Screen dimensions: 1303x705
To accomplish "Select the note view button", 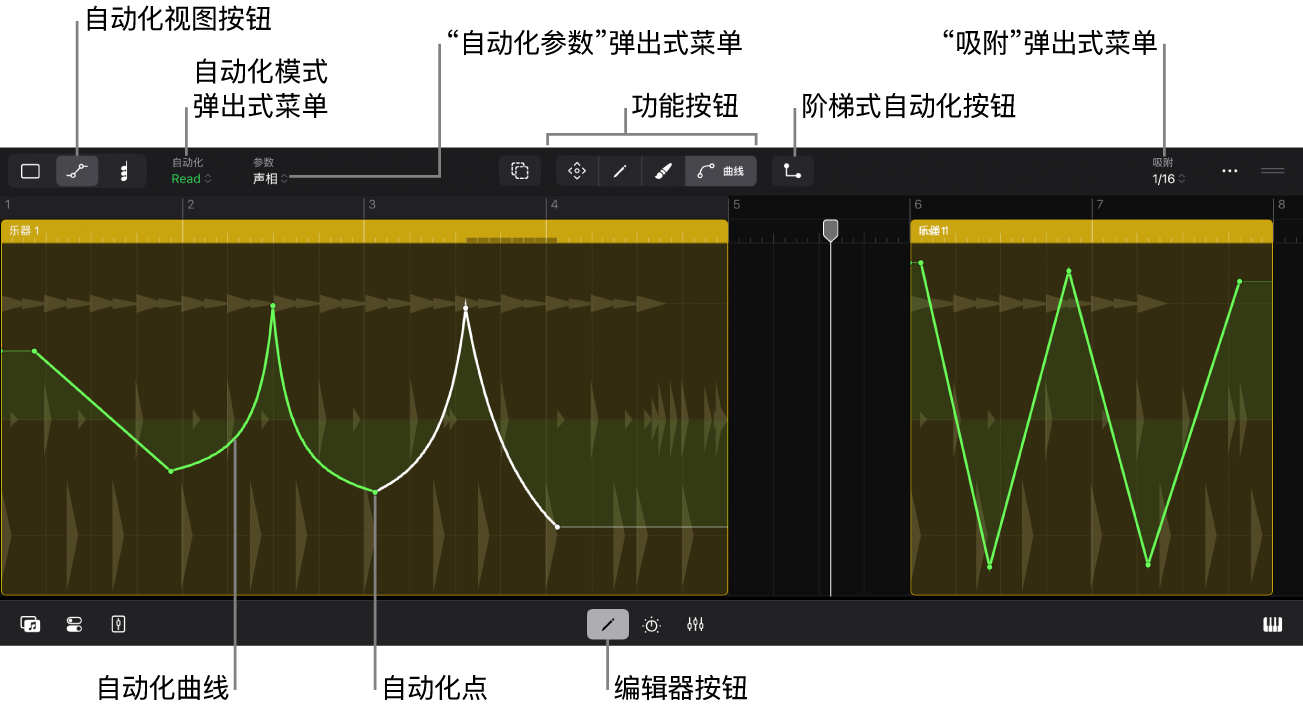I will click(x=123, y=171).
